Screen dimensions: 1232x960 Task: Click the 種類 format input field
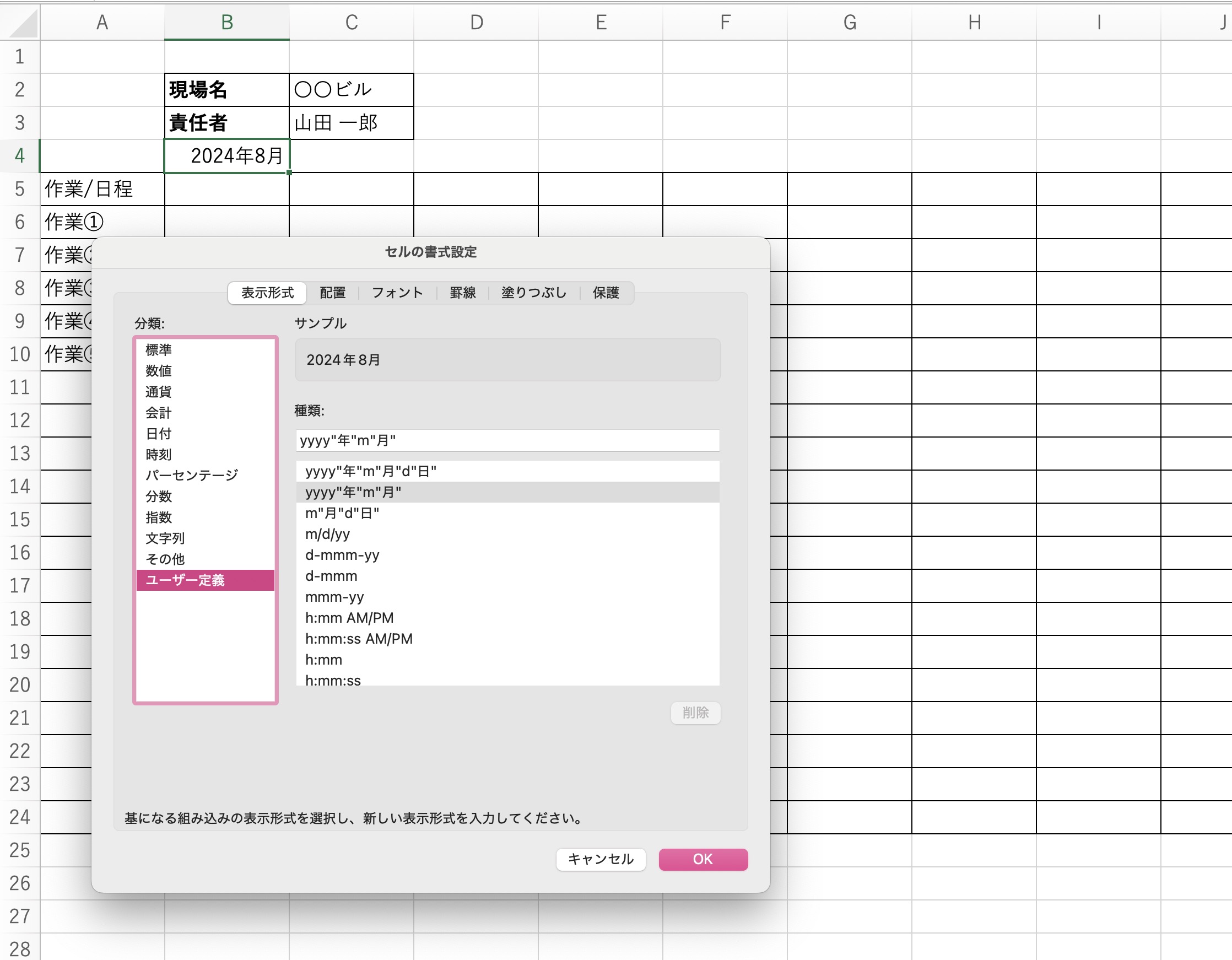click(507, 440)
